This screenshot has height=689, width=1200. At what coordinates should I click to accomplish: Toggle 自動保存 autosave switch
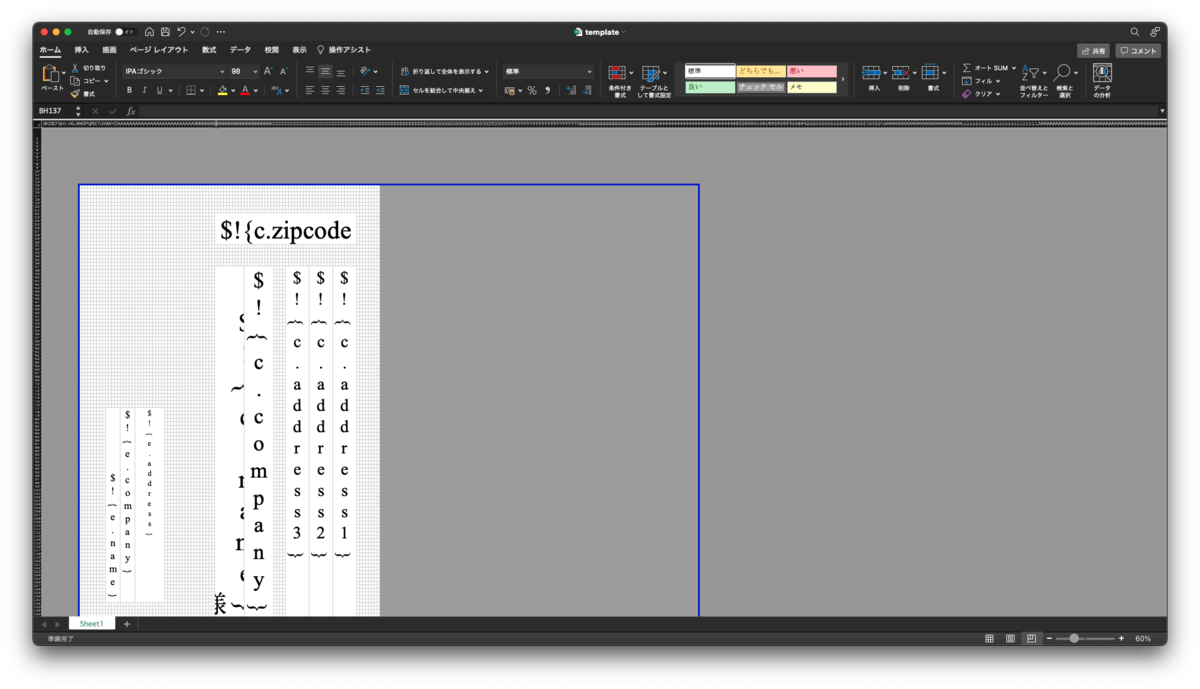(x=125, y=32)
